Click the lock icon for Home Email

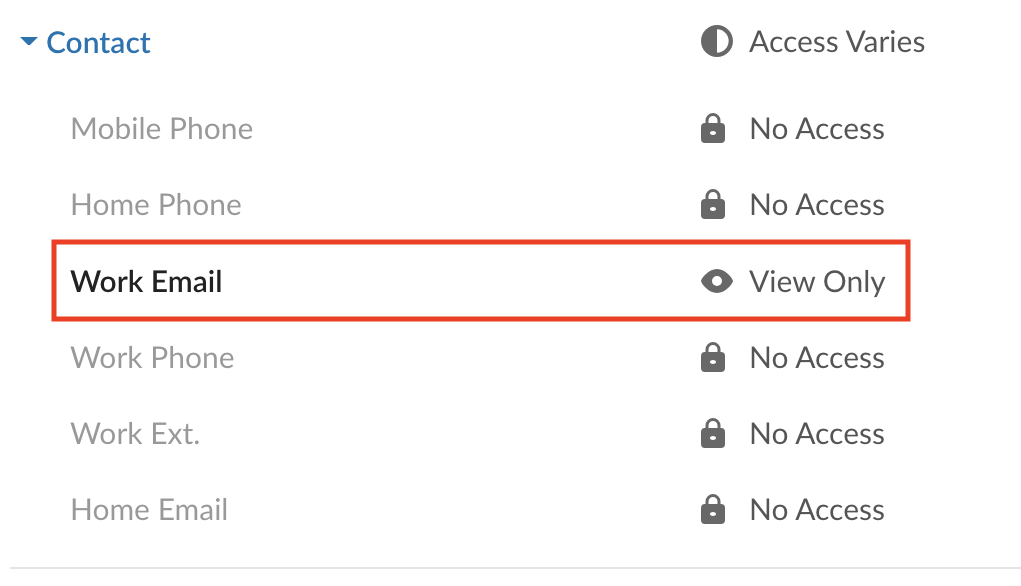point(713,510)
